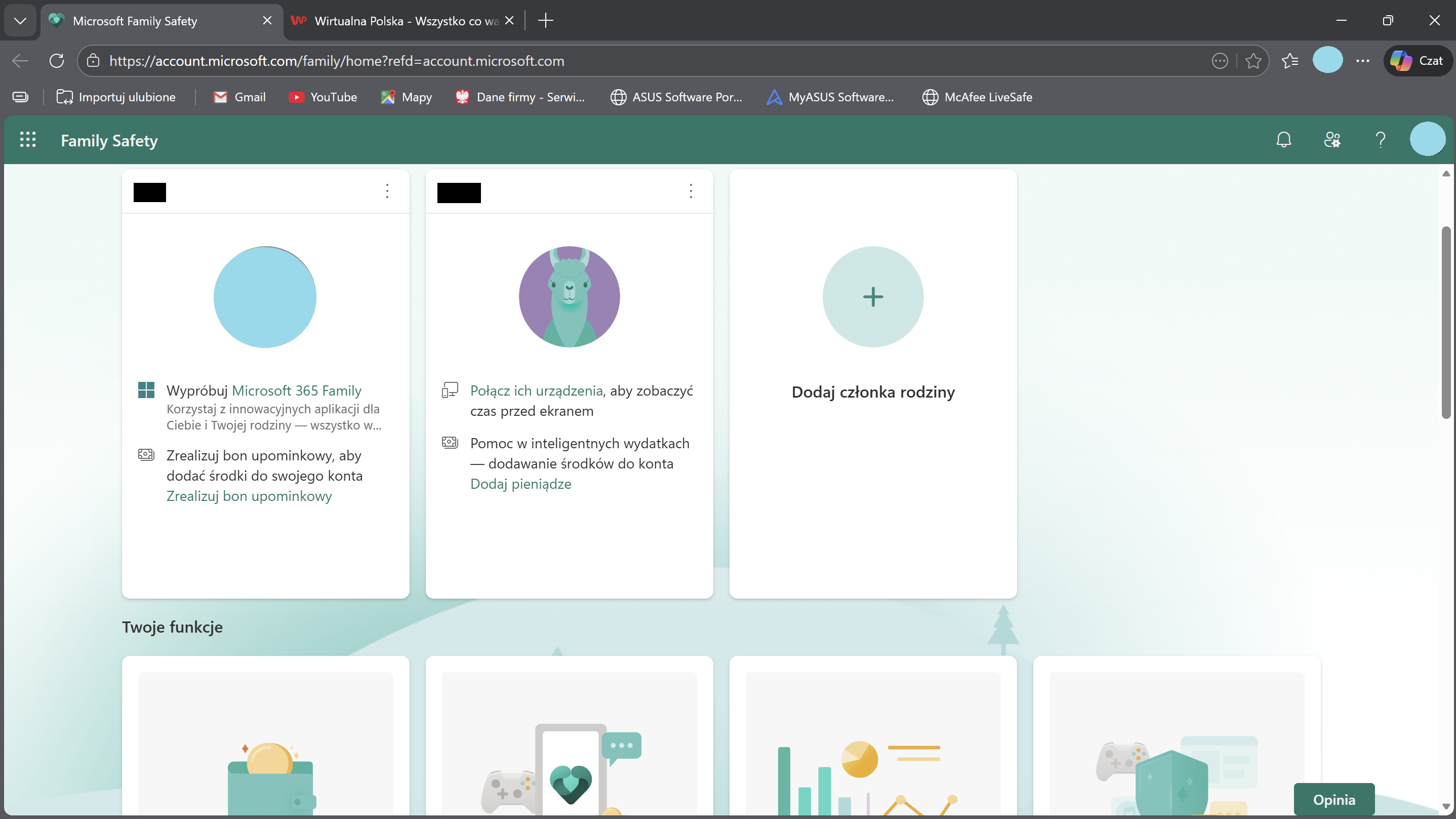This screenshot has height=819, width=1456.
Task: Open the Gmail bookmark
Action: coord(239,97)
